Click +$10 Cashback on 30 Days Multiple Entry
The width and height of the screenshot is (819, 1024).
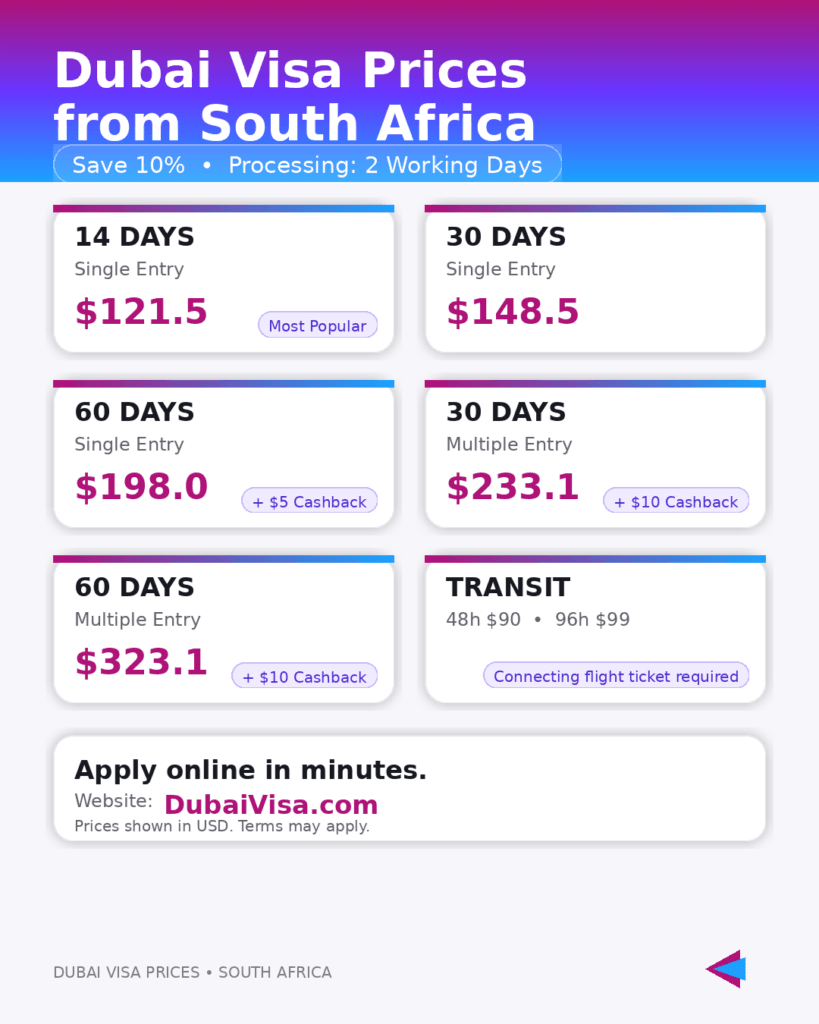click(676, 502)
